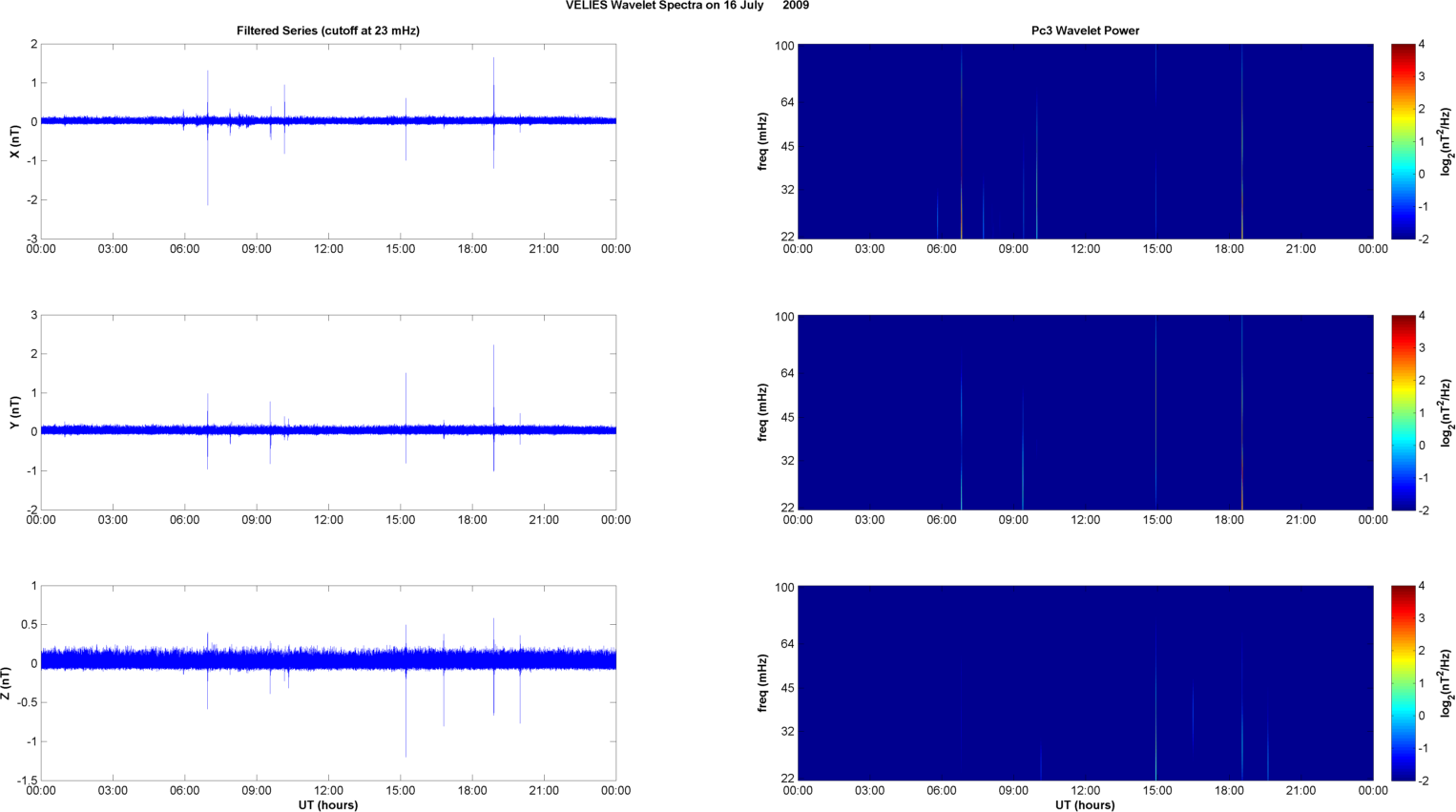Click the top X-component wavelet power spectrogram

point(1085,141)
